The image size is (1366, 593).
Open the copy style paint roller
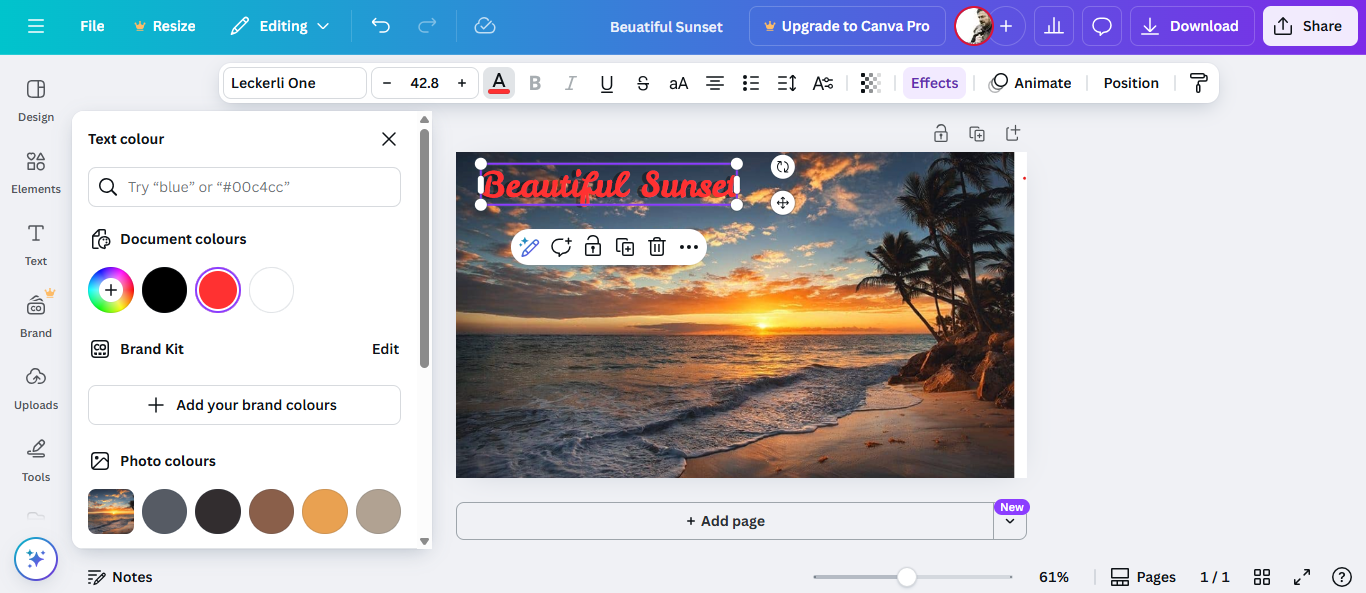point(1198,83)
